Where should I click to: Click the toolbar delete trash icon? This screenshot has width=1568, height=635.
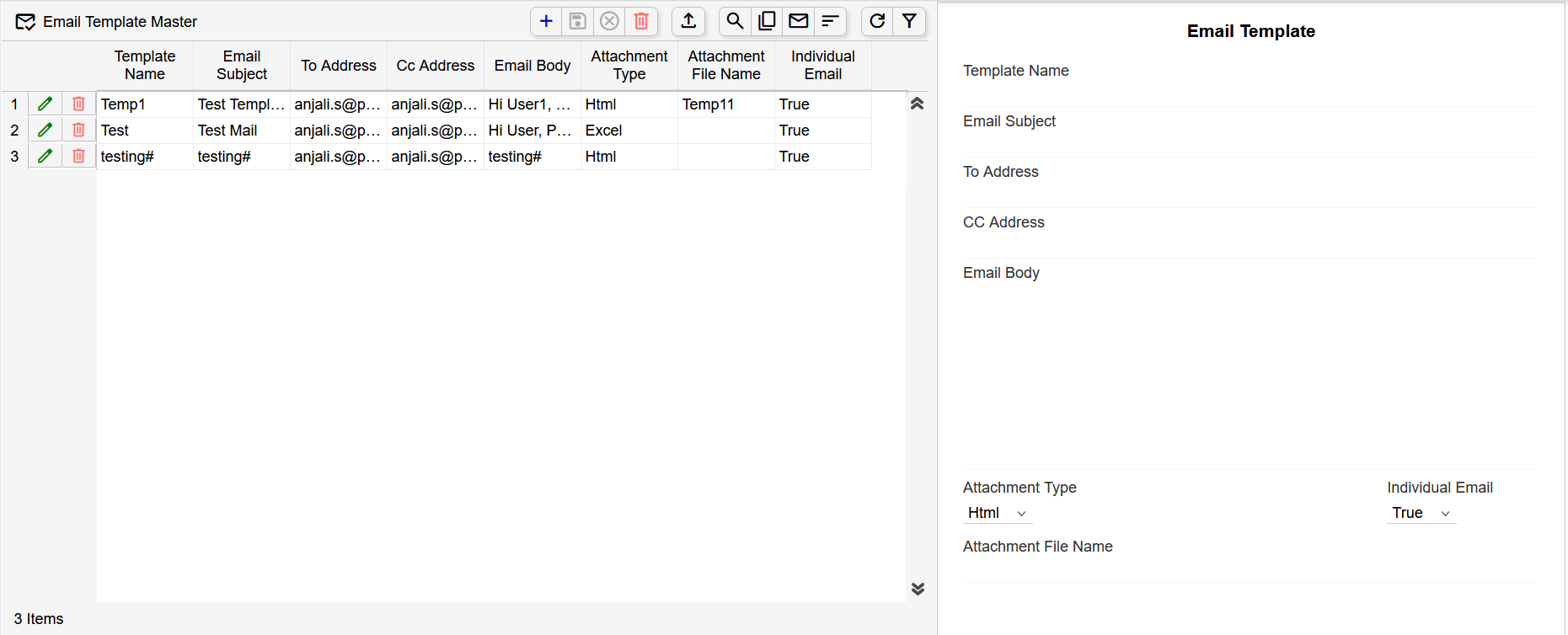[641, 21]
